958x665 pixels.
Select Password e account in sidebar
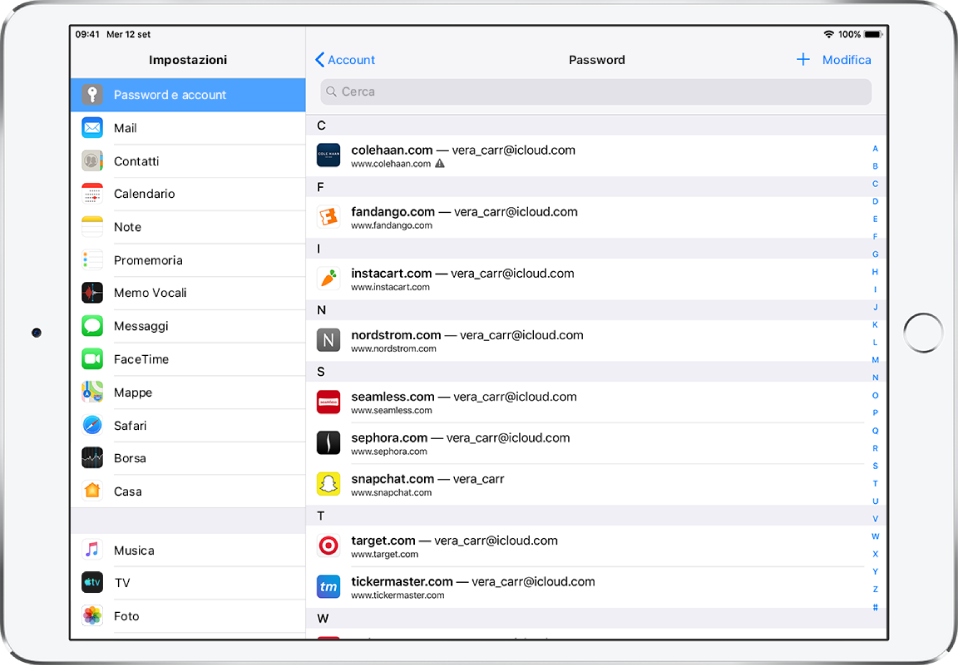(x=188, y=95)
